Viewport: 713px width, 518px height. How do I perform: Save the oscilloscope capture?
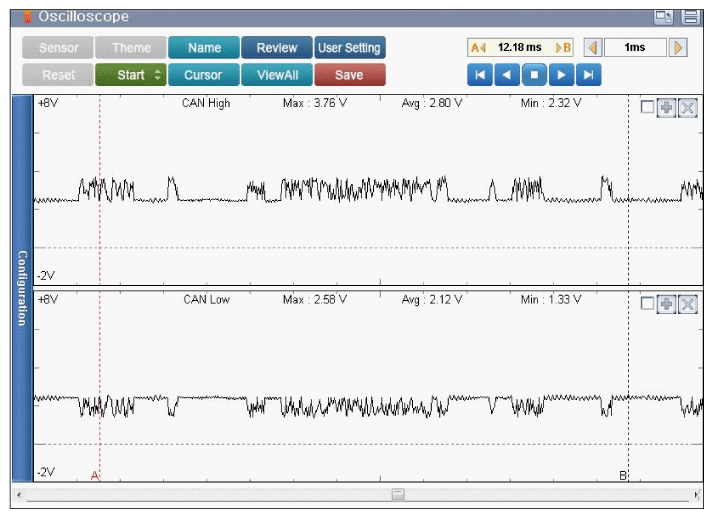350,75
